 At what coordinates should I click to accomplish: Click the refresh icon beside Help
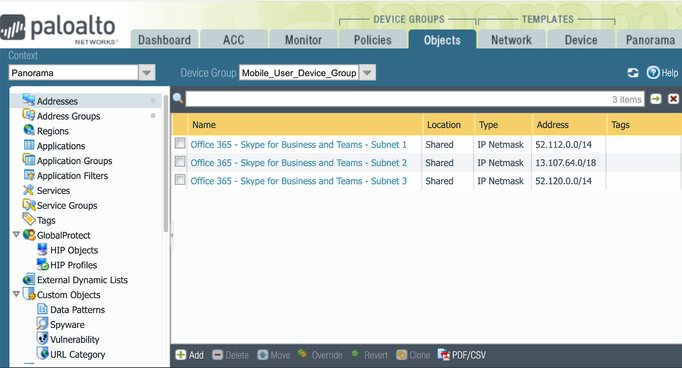click(633, 73)
